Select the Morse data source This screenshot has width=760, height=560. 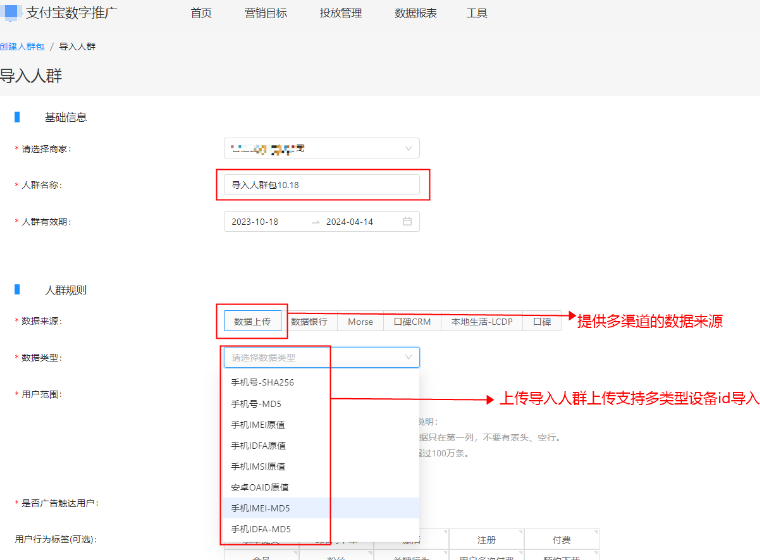coord(360,321)
